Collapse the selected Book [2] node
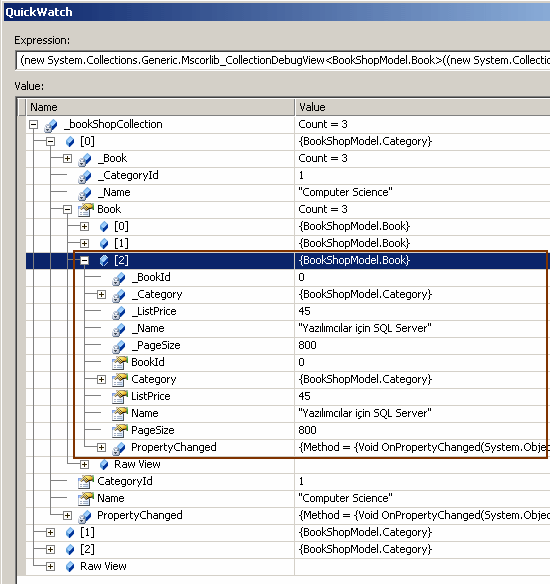 (x=85, y=260)
